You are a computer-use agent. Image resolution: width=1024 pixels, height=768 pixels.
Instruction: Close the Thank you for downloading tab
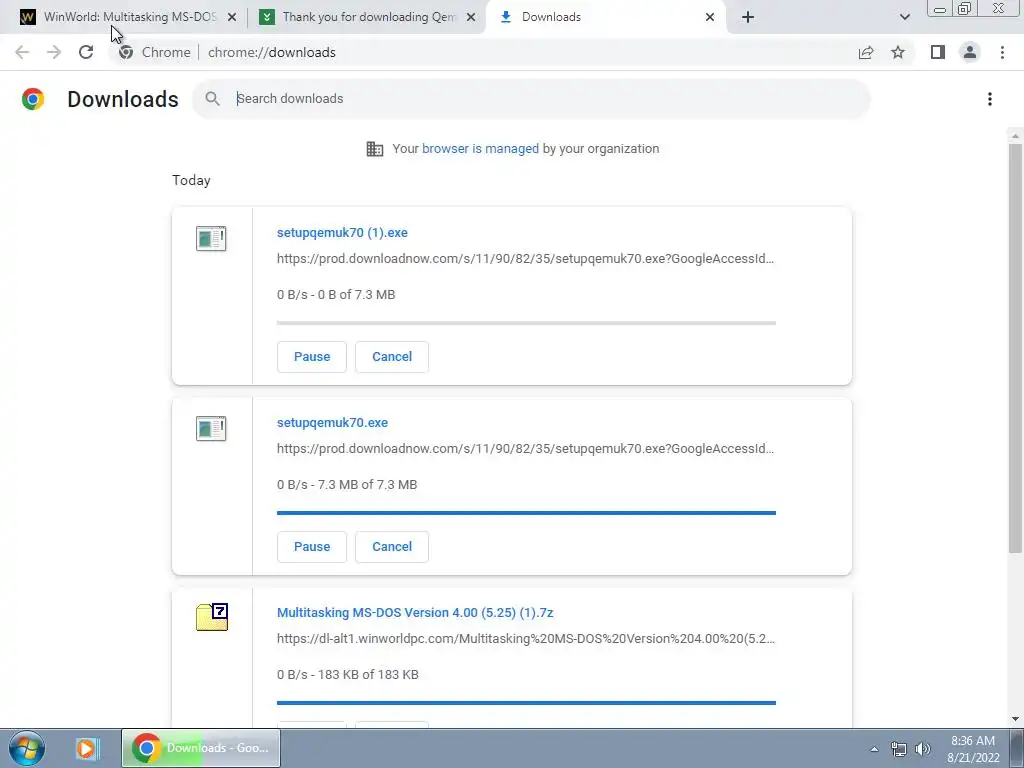pyautogui.click(x=471, y=17)
